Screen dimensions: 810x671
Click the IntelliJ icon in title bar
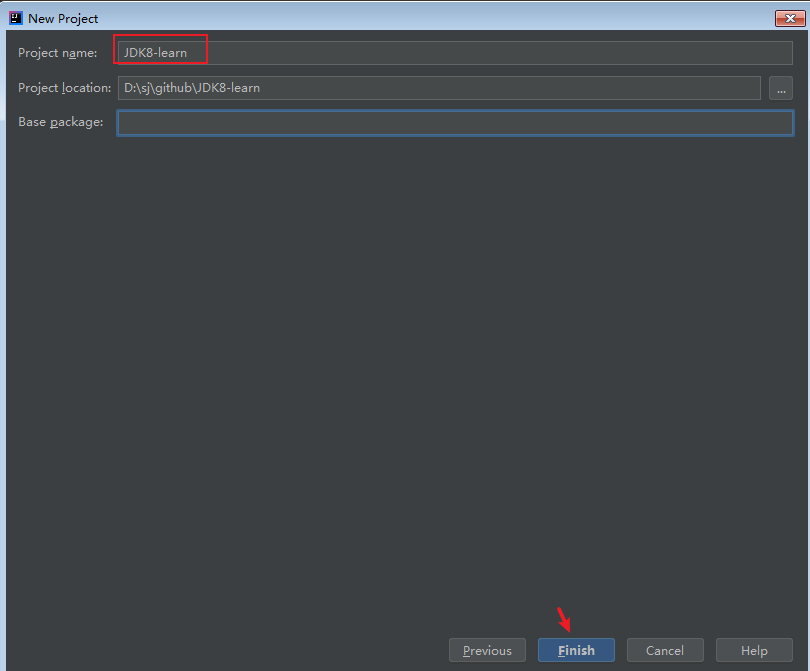(x=15, y=18)
